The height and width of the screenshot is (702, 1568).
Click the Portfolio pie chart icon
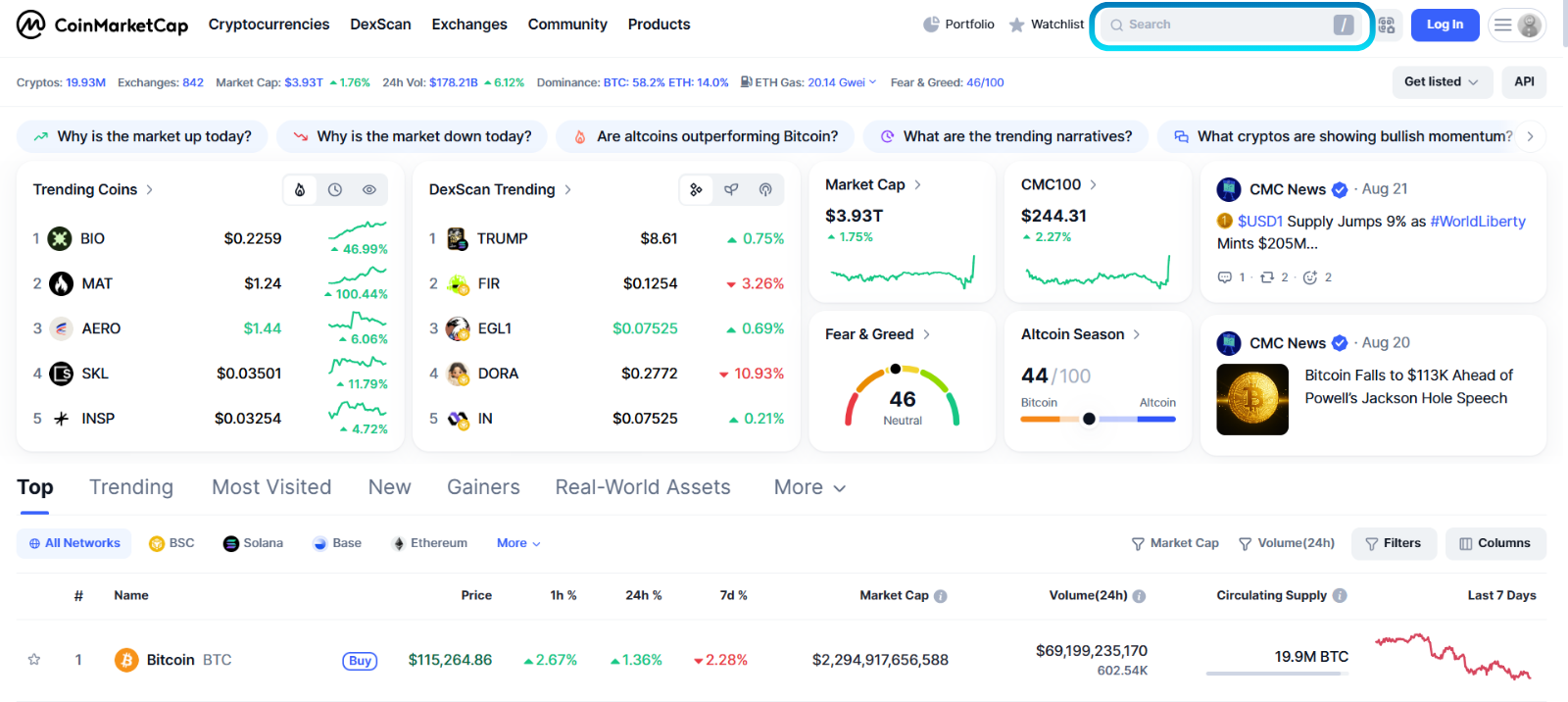pyautogui.click(x=931, y=25)
